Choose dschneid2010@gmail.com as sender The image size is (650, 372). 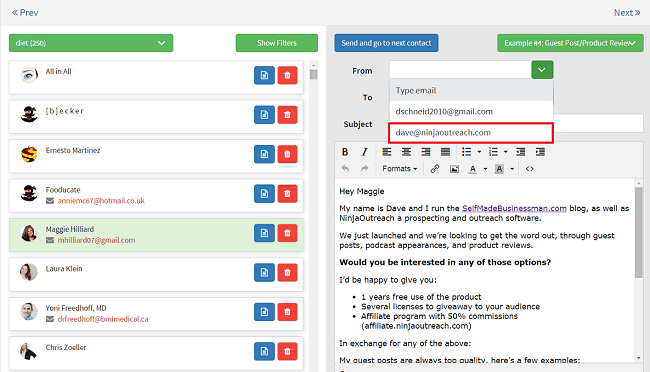click(471, 112)
